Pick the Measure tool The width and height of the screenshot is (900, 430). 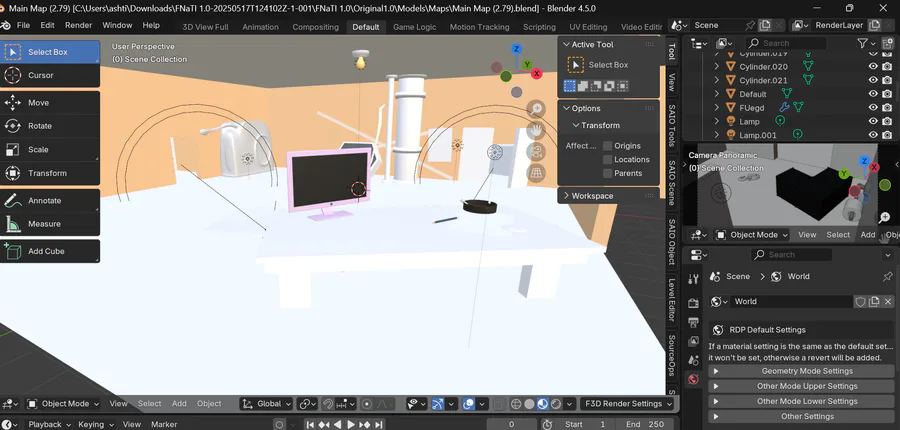50,224
